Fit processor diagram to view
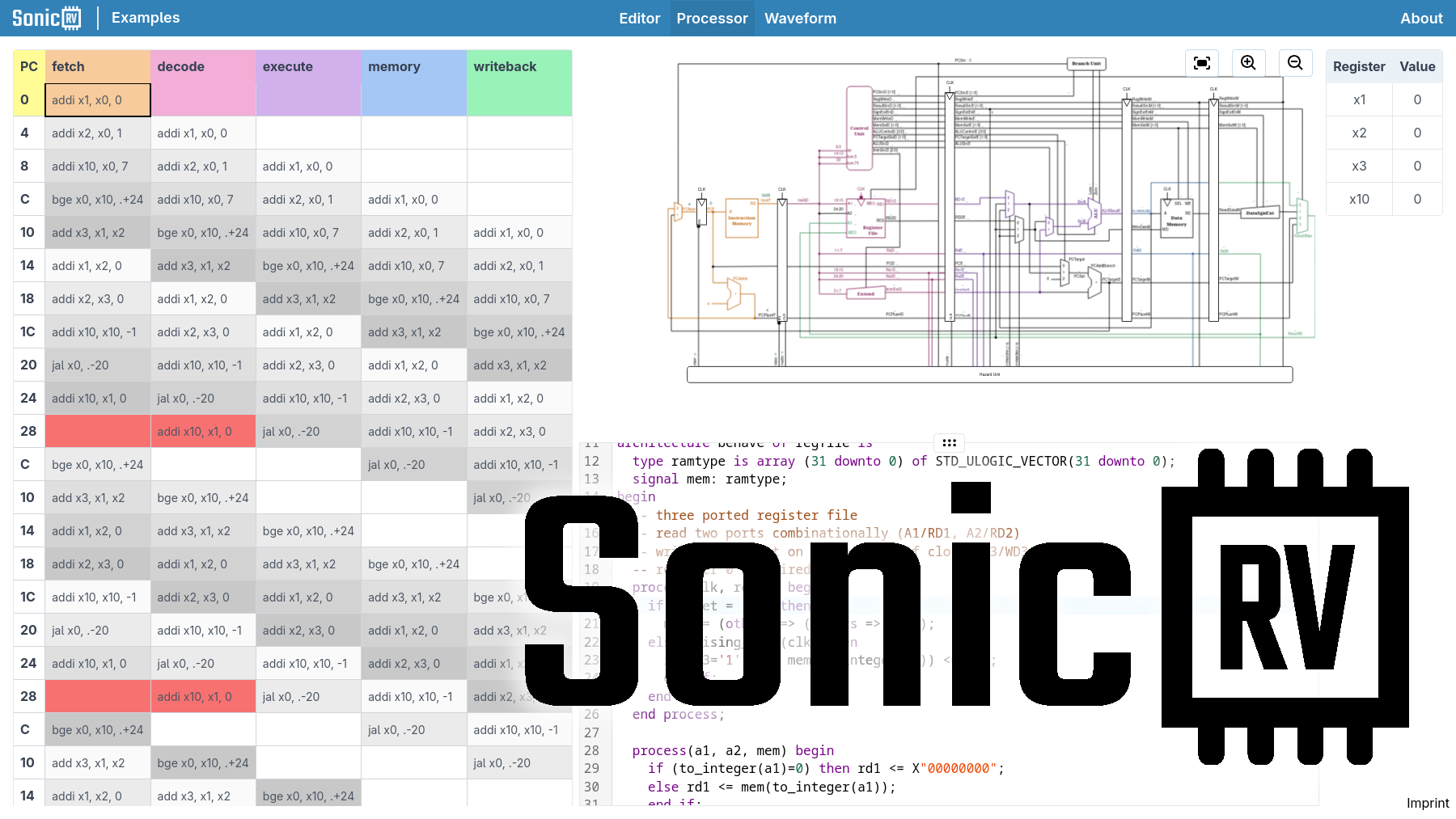 [1201, 63]
